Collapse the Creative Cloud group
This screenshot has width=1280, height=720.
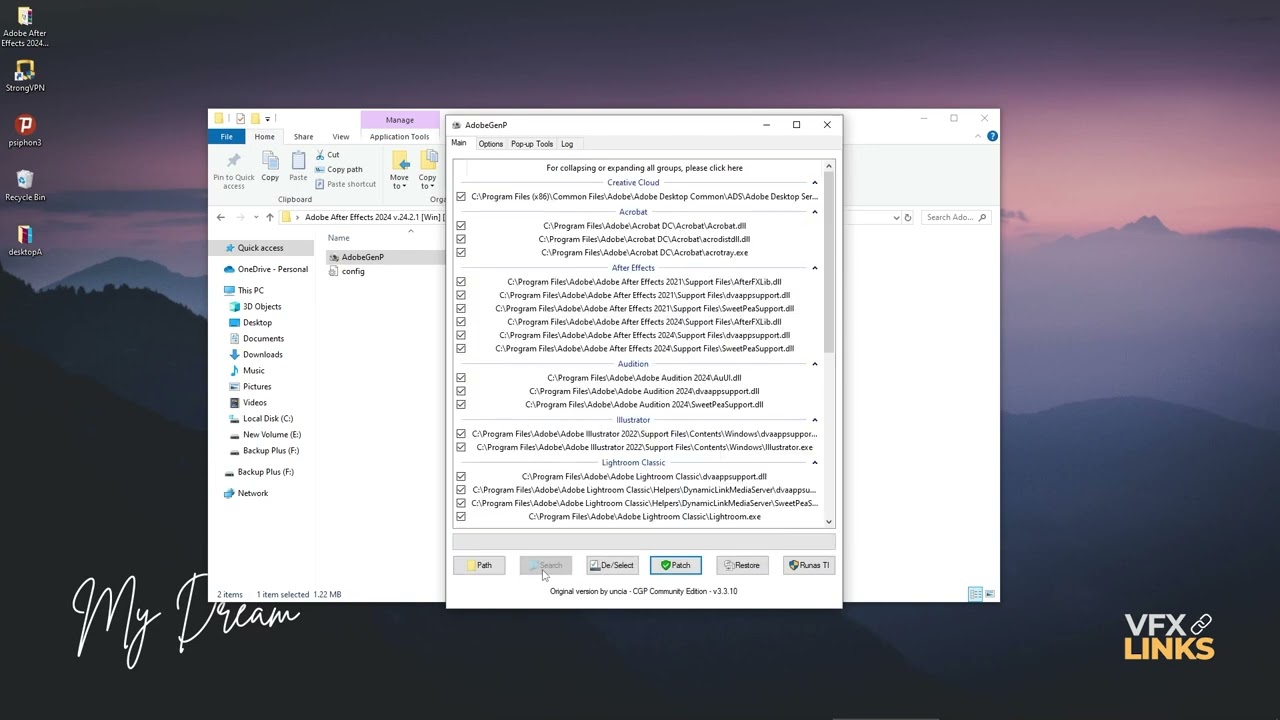[x=815, y=183]
